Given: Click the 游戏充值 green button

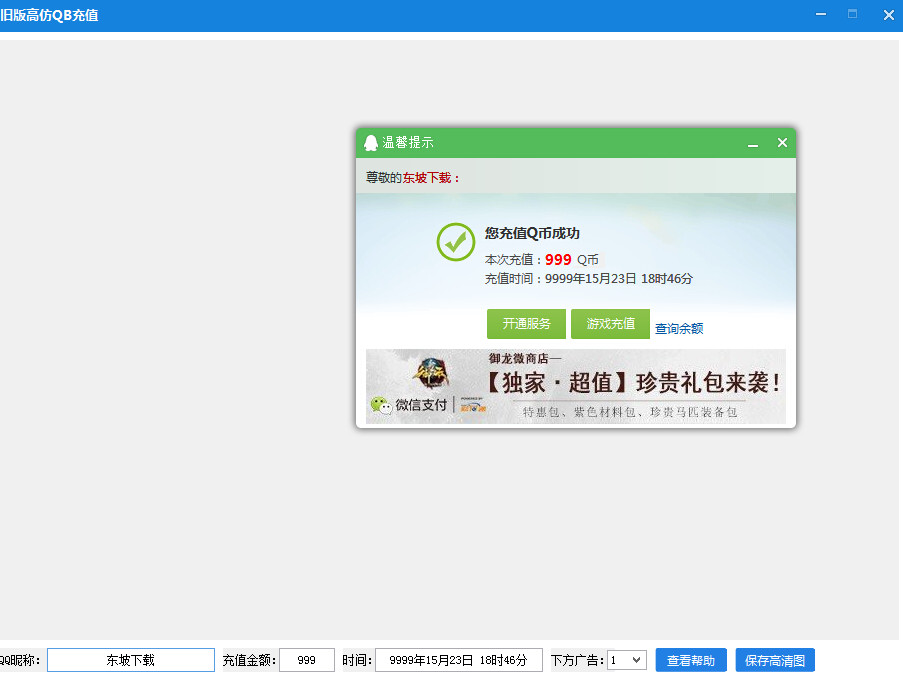Looking at the screenshot, I should click(x=610, y=324).
